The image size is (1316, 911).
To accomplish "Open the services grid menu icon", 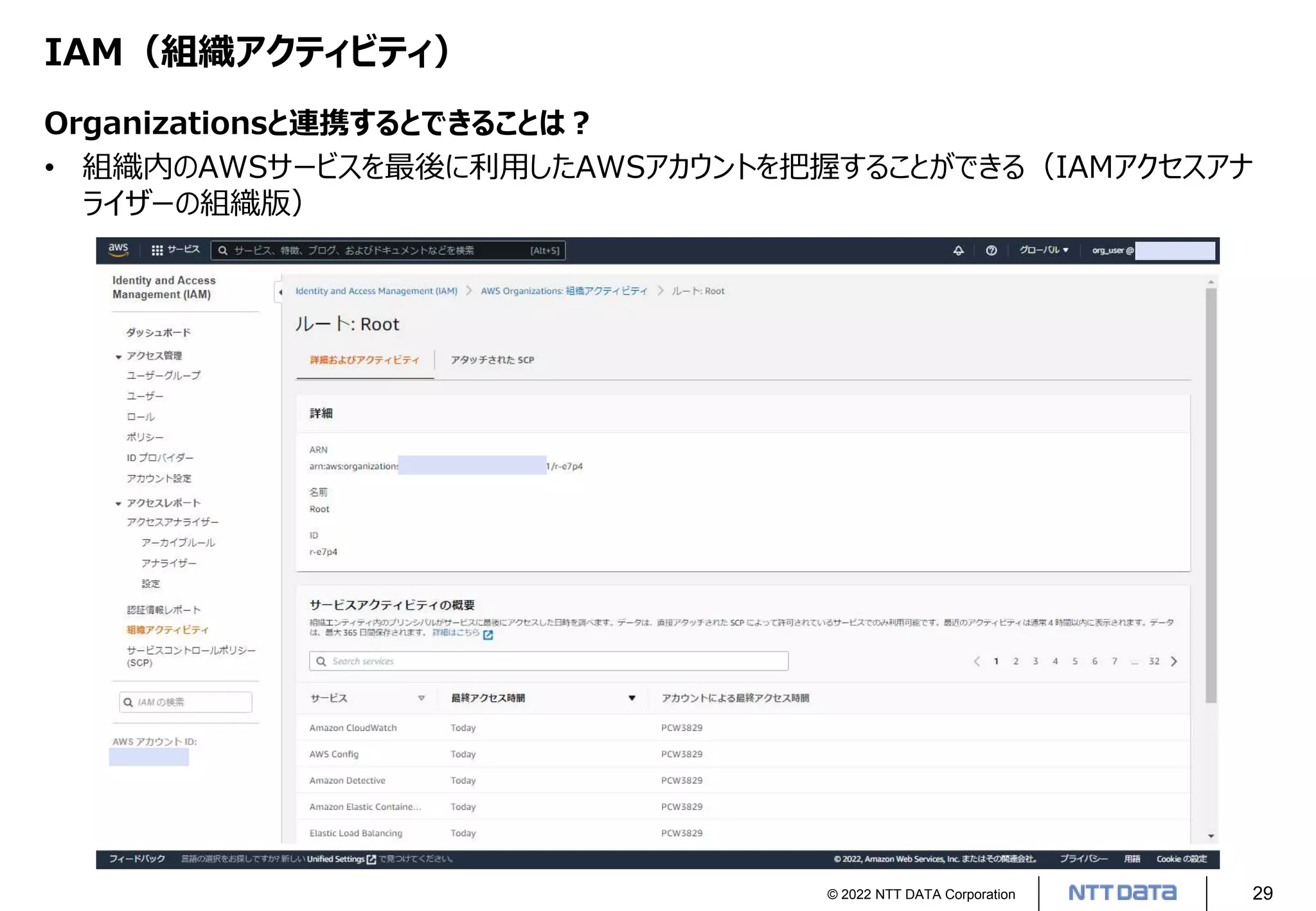I will coord(157,251).
